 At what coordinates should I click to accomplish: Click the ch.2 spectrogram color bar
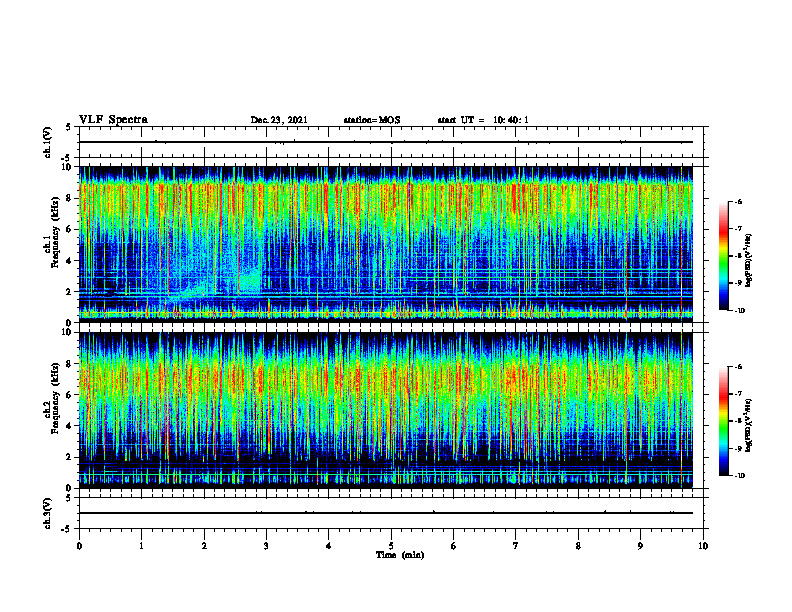pyautogui.click(x=723, y=421)
